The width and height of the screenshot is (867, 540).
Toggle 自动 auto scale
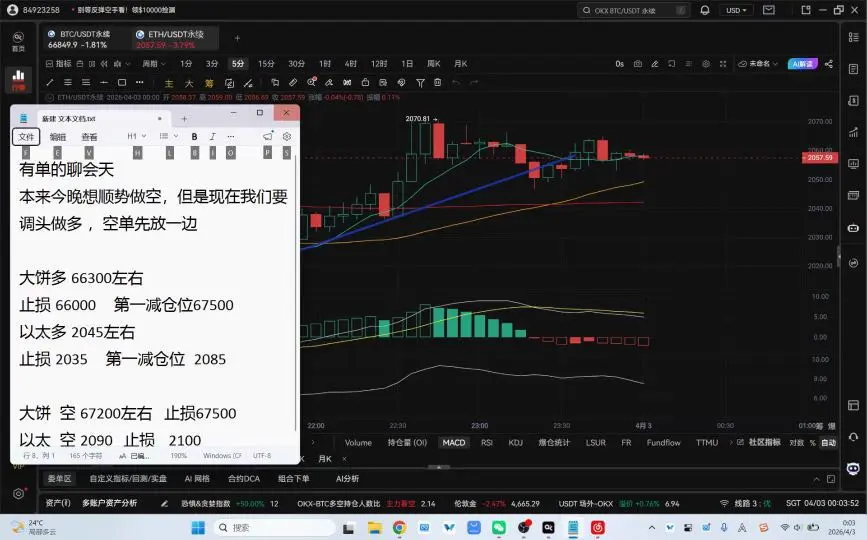[x=828, y=443]
